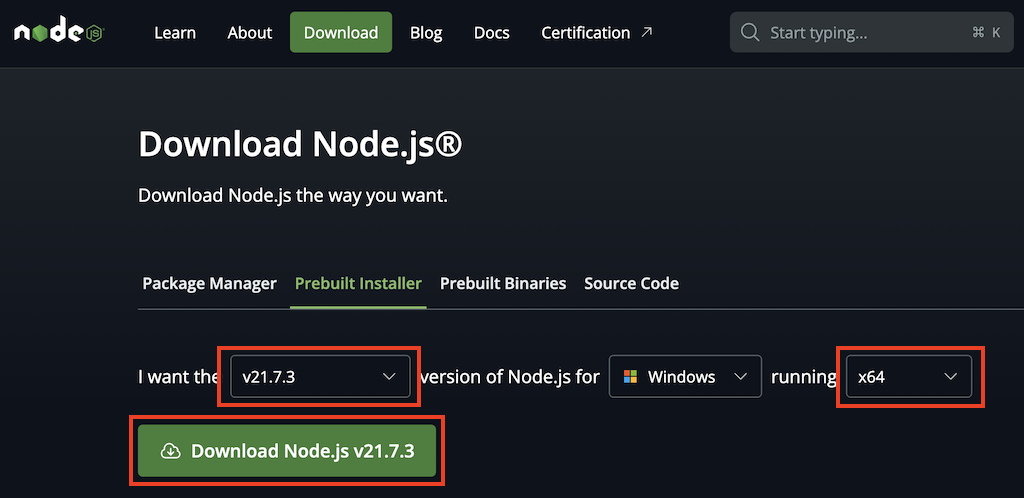1024x498 pixels.
Task: Open the v21.7.3 version dropdown
Action: [320, 377]
